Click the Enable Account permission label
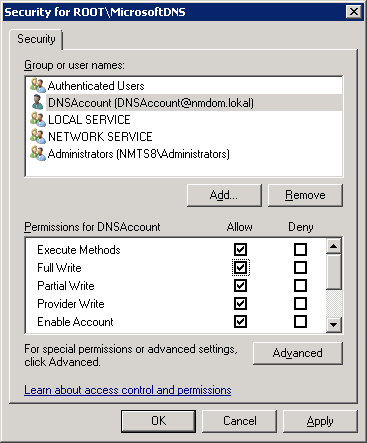This screenshot has height=443, width=367. pos(75,322)
